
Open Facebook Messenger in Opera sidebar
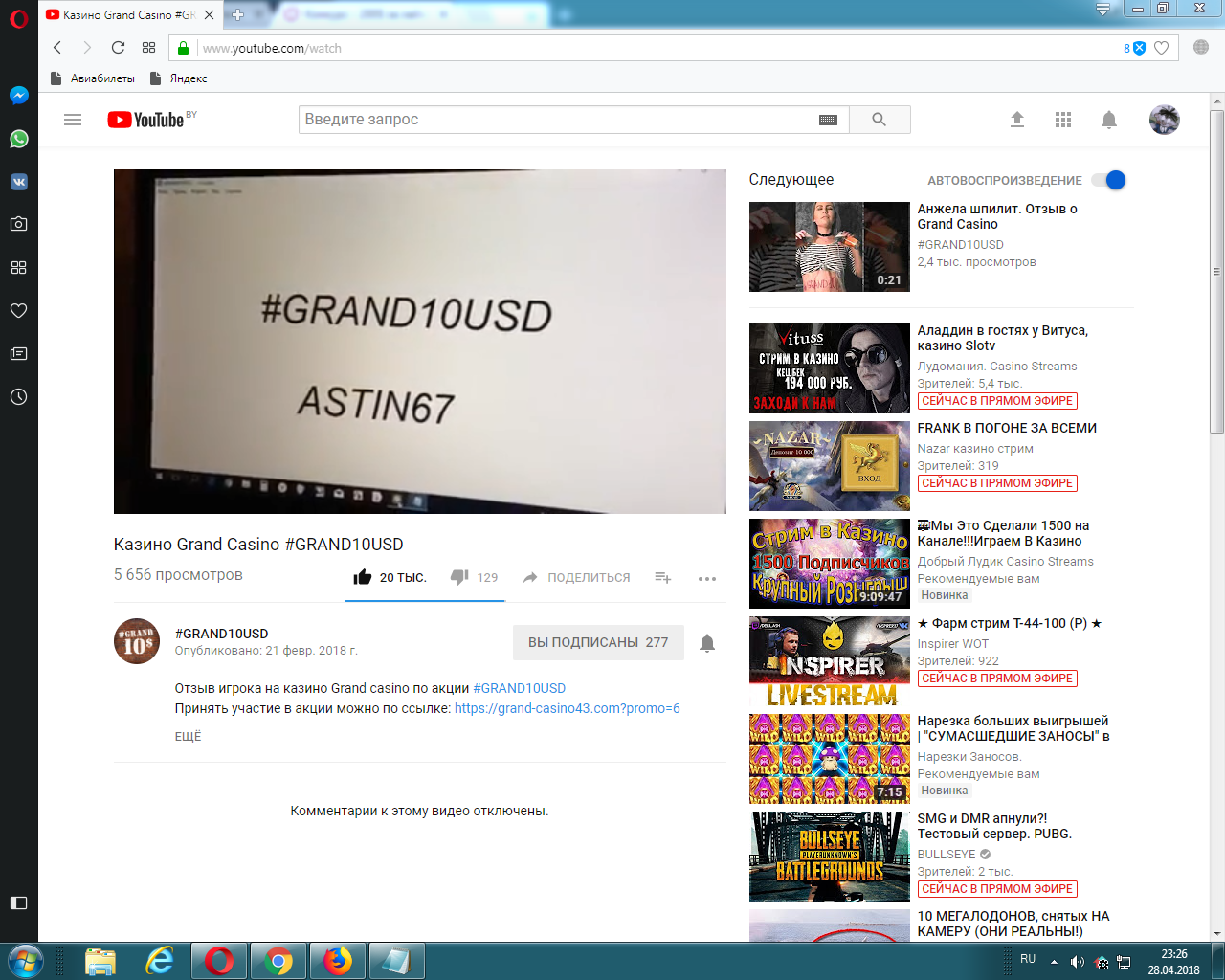(19, 95)
